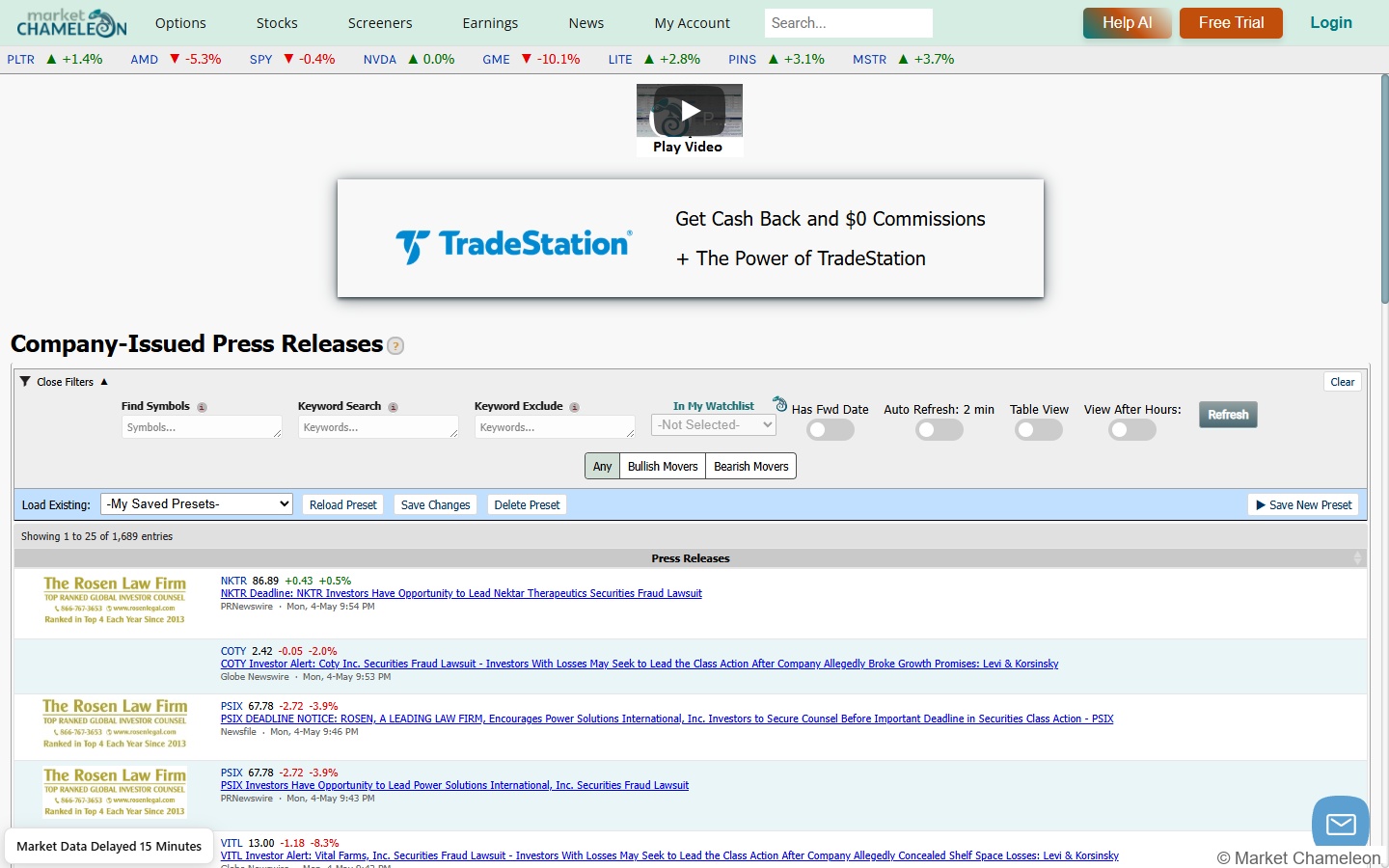Image resolution: width=1389 pixels, height=868 pixels.
Task: Click the PINS ticker in the tape
Action: coord(742,60)
